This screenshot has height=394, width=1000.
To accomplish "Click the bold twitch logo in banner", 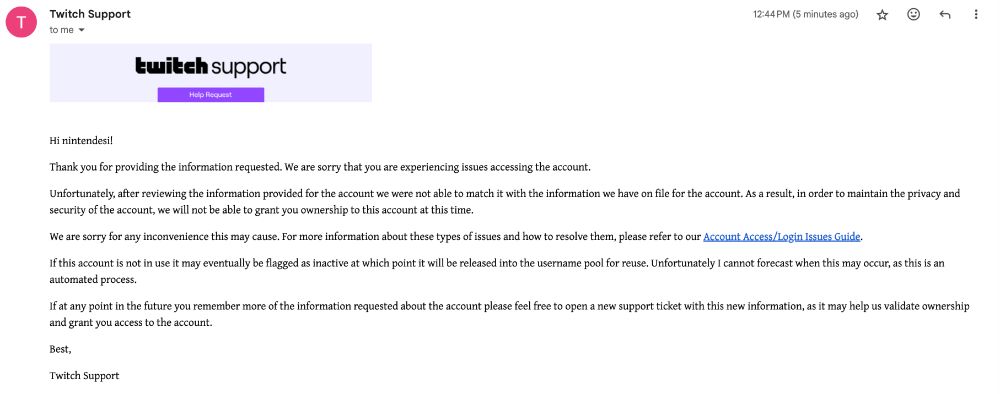I will (172, 66).
